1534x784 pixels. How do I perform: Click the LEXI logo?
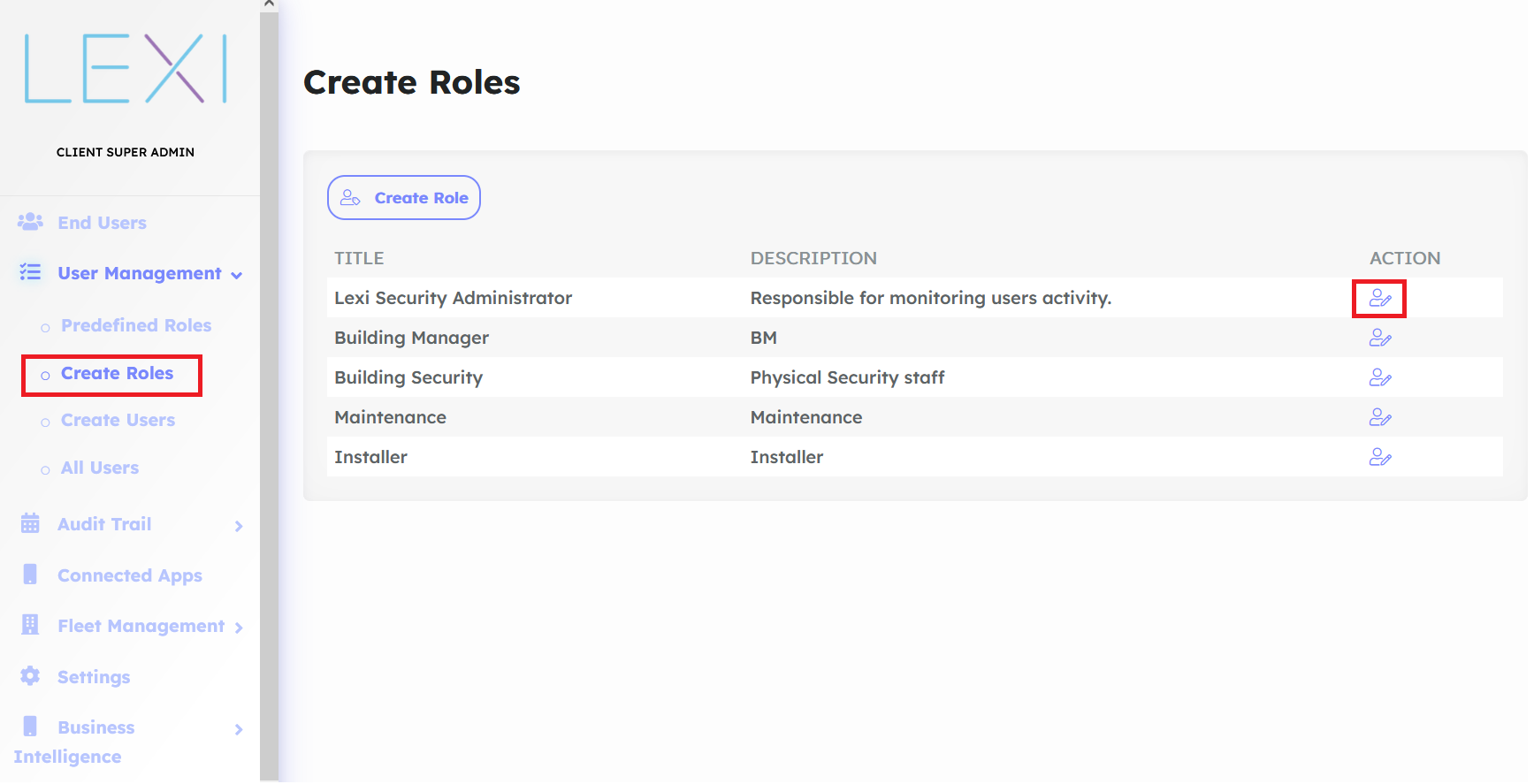pyautogui.click(x=126, y=69)
